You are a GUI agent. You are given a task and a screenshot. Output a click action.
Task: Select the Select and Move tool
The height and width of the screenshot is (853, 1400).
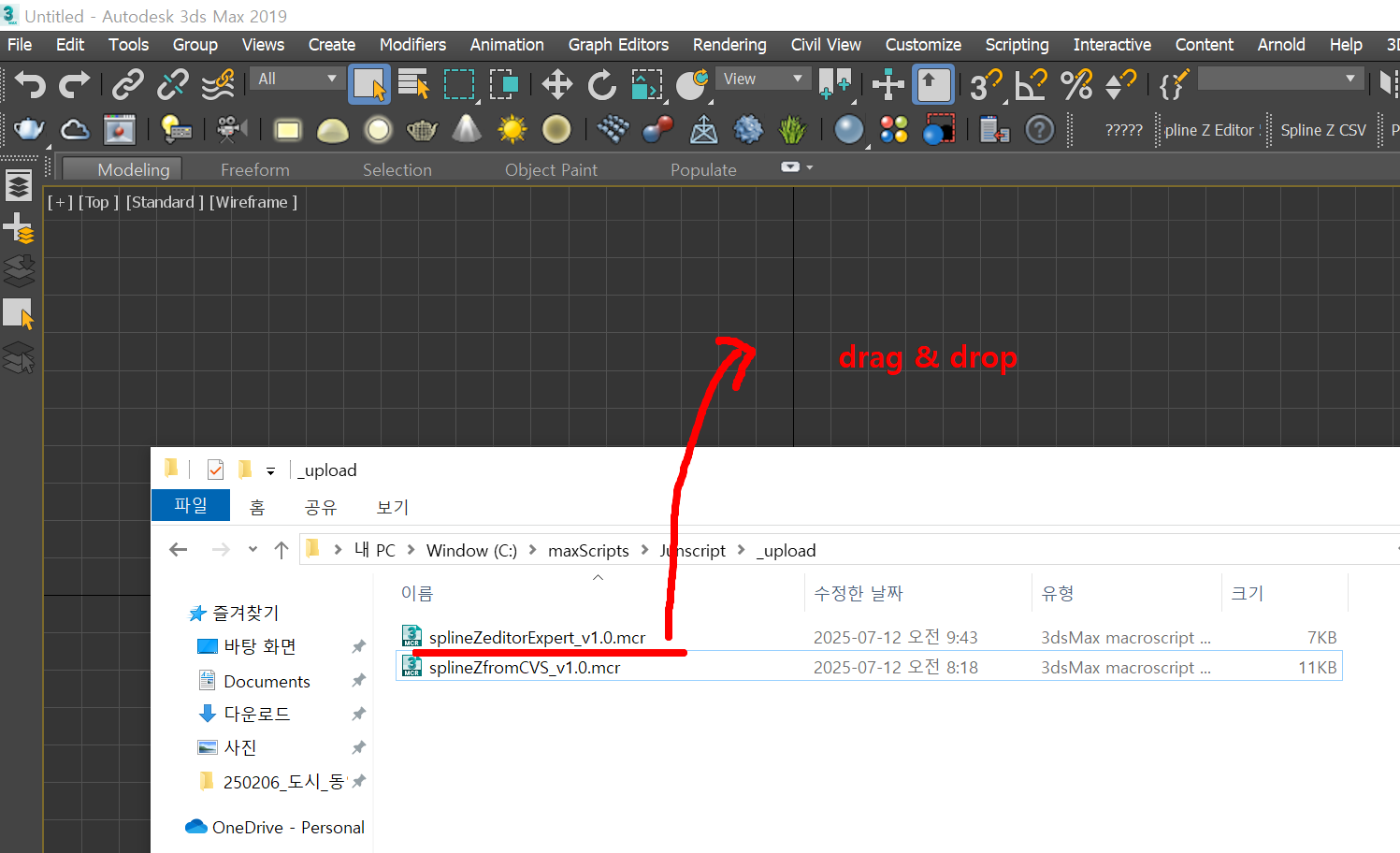pos(556,85)
